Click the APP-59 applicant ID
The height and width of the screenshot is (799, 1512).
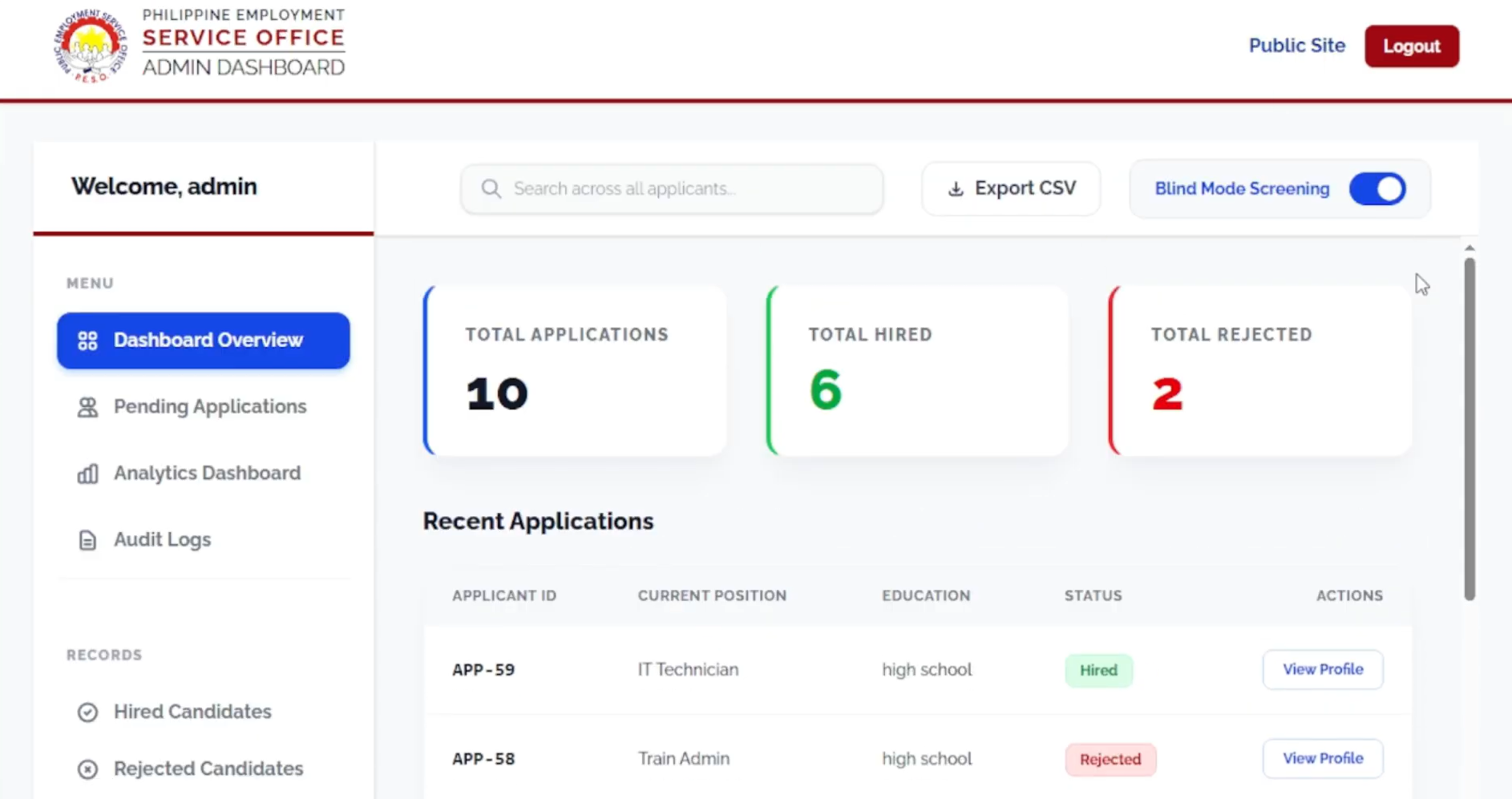483,670
